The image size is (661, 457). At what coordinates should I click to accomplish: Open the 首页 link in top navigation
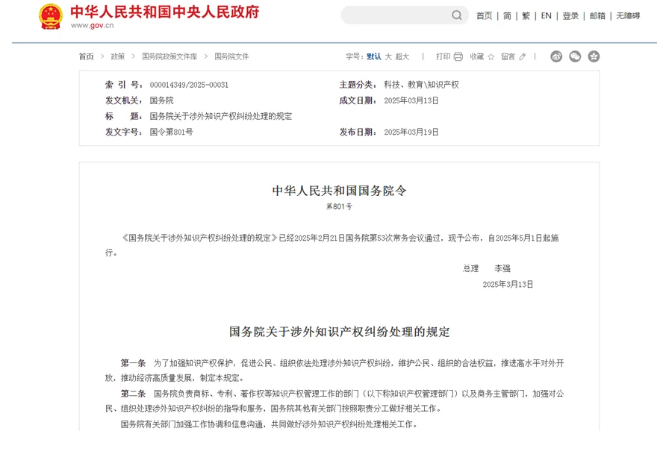(x=484, y=16)
